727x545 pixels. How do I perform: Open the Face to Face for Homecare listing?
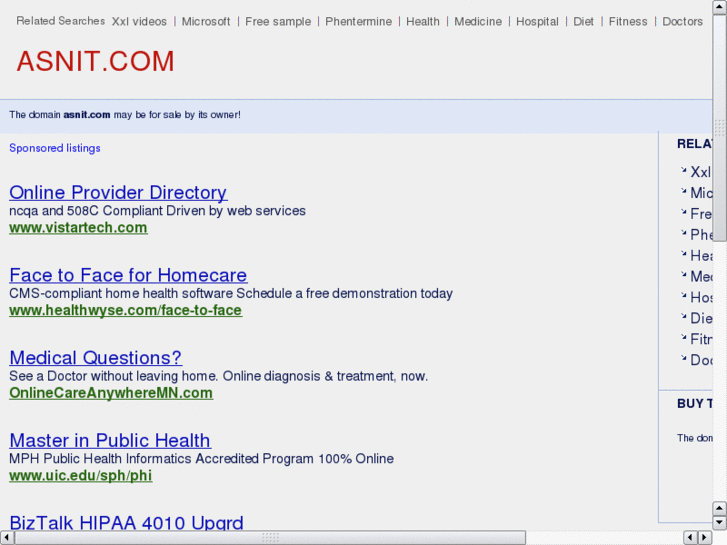pos(128,275)
